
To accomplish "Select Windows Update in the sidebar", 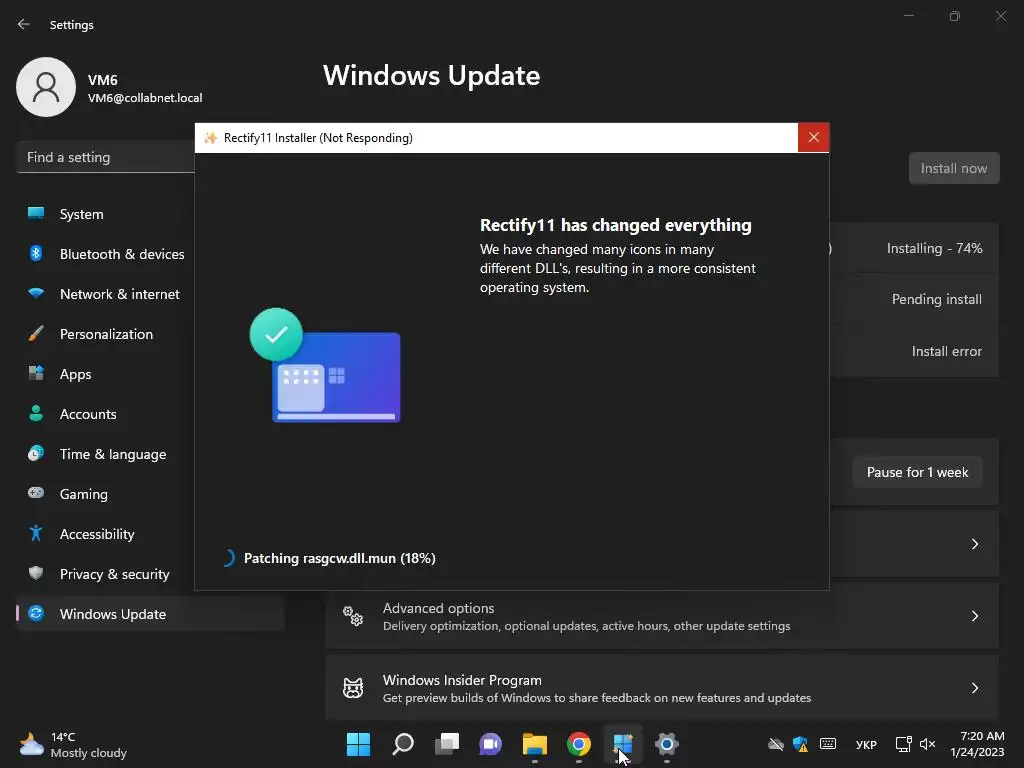I will pyautogui.click(x=150, y=614).
